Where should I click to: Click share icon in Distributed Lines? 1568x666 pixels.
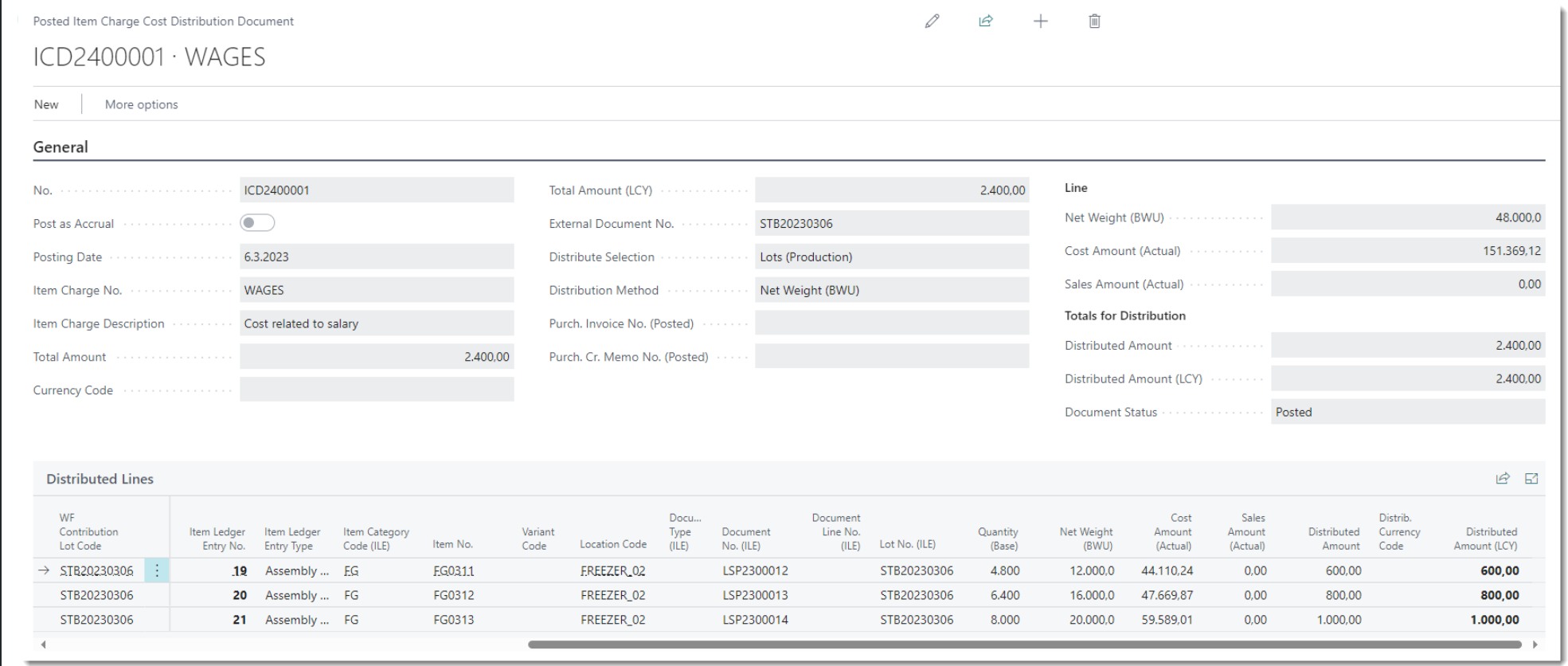point(1503,479)
